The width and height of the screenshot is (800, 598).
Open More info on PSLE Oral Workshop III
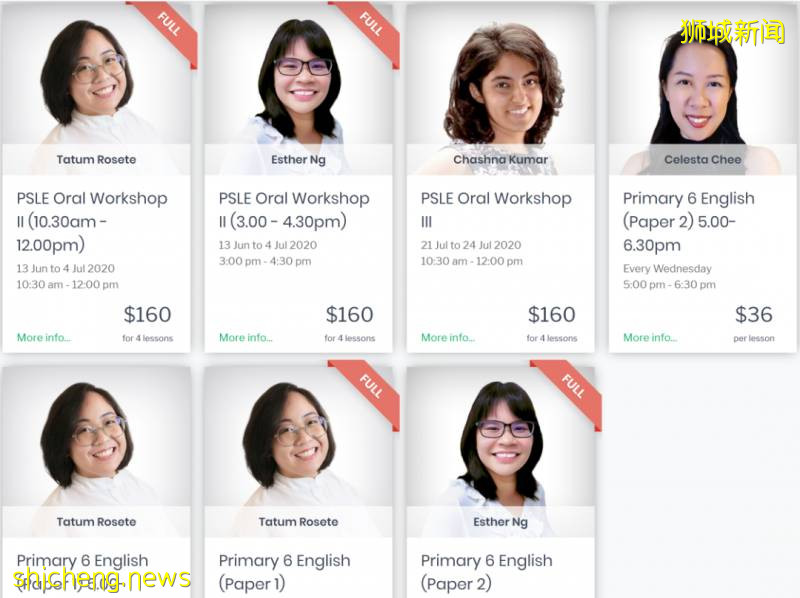[x=447, y=338]
